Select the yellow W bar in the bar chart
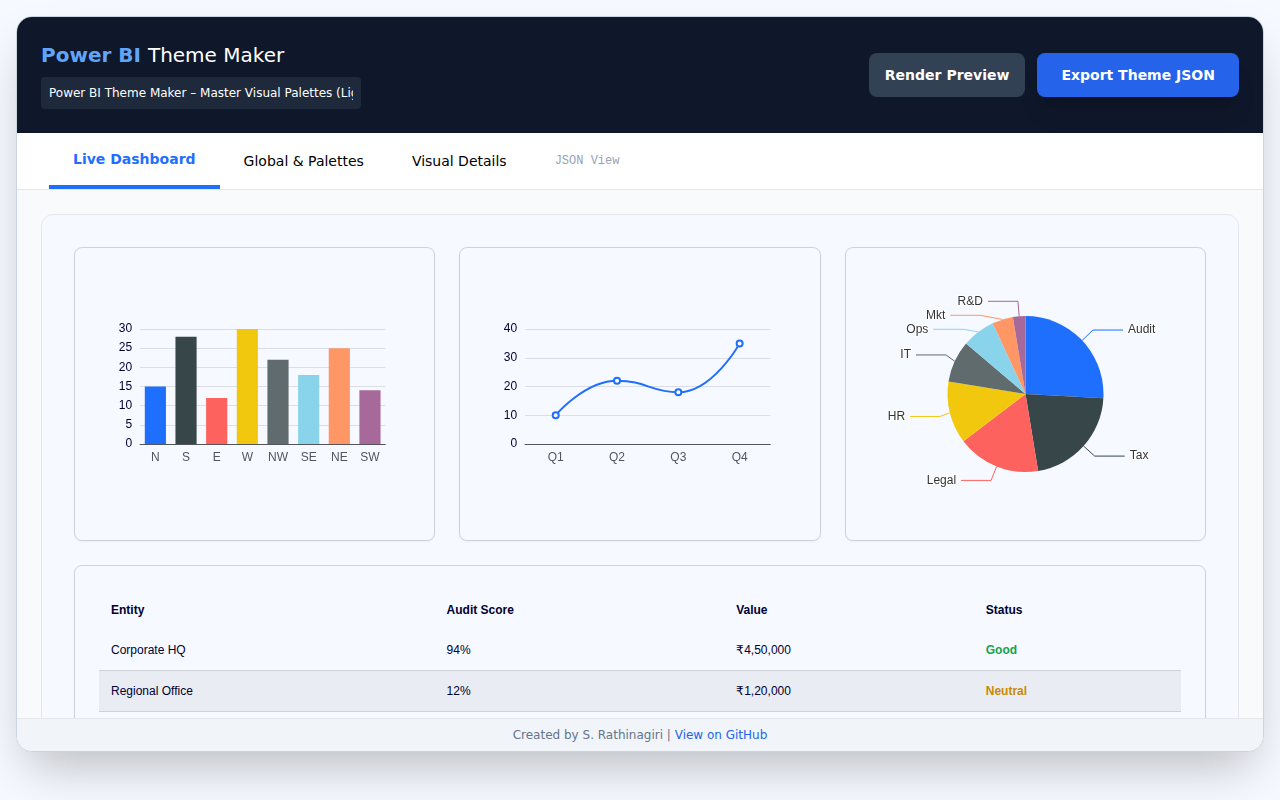The height and width of the screenshot is (800, 1280). [x=247, y=385]
